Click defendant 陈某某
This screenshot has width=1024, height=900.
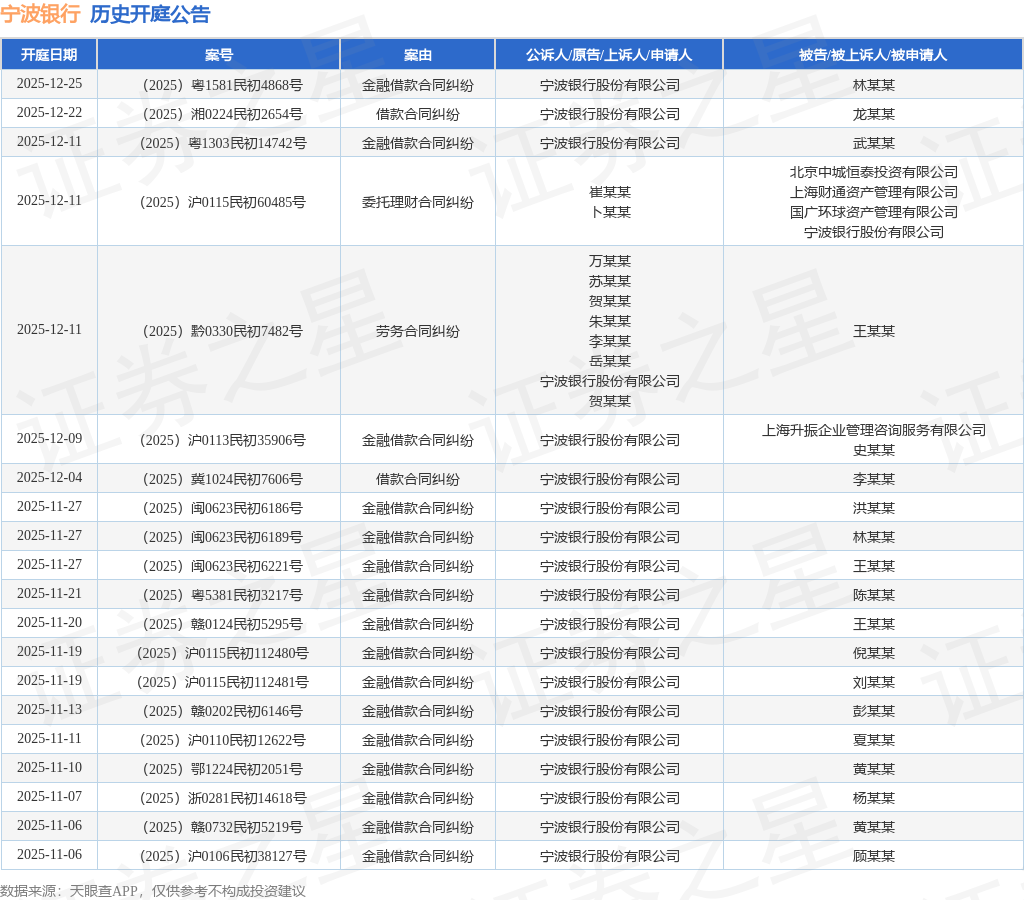coord(873,595)
